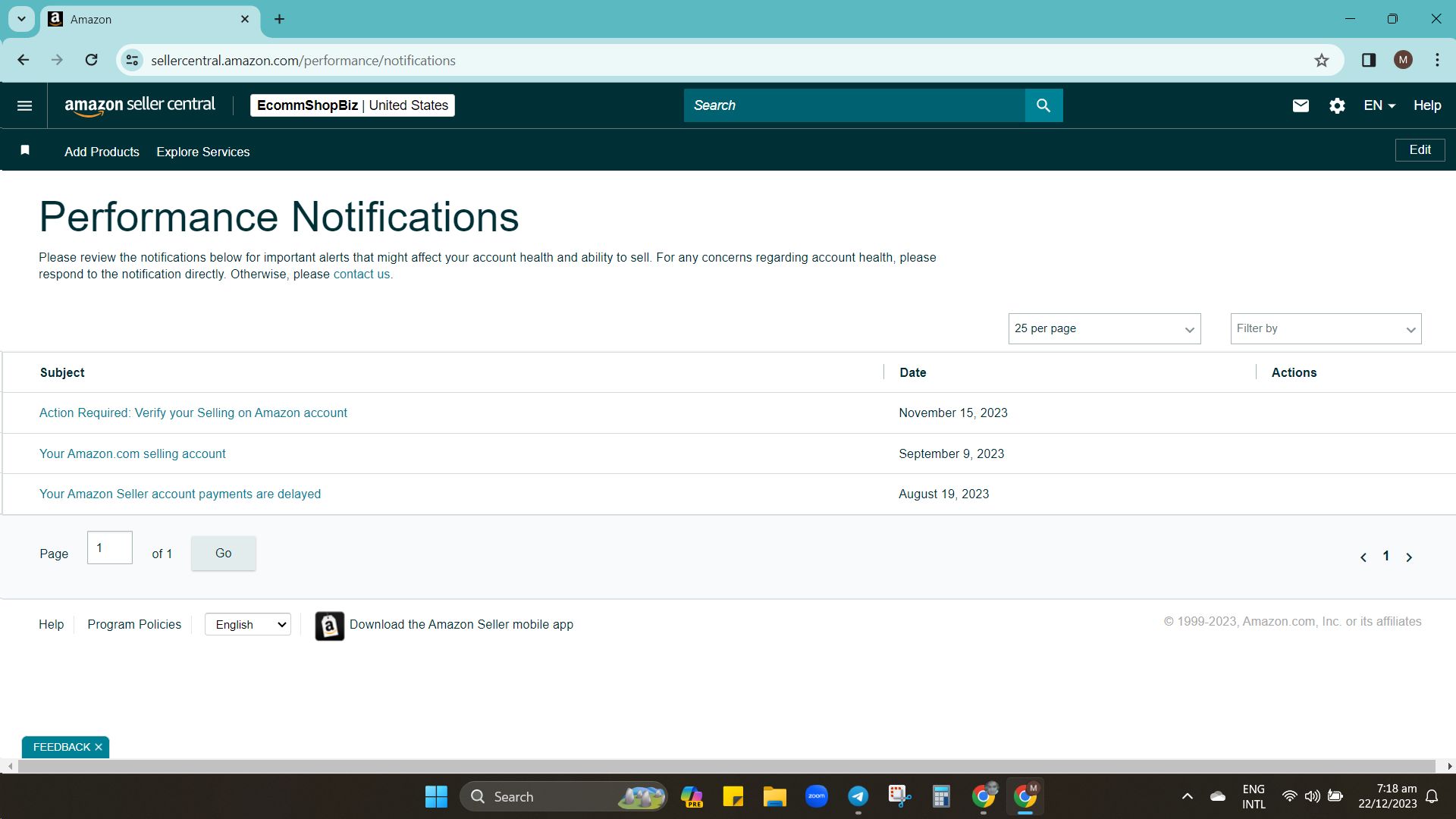Viewport: 1456px width, 819px height.
Task: Open the notifications bell in the taskbar
Action: [1432, 796]
